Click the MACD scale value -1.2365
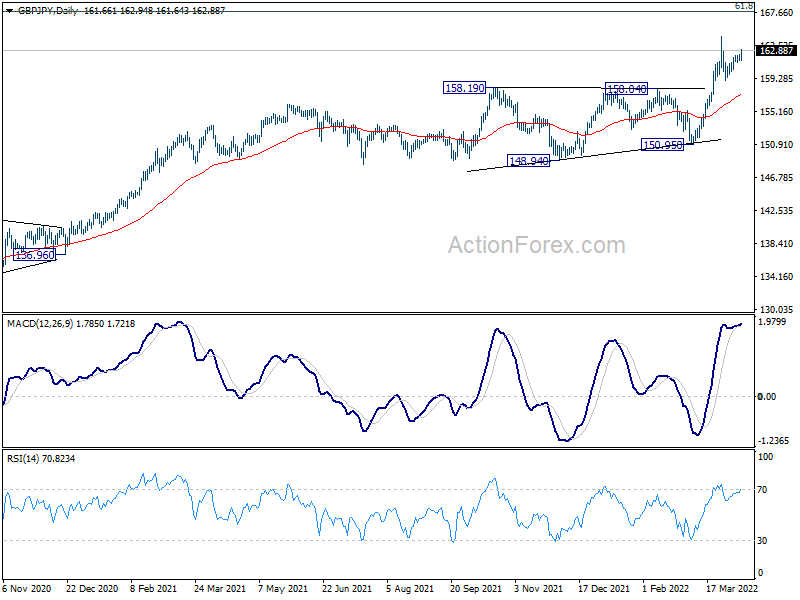This screenshot has width=800, height=600. [773, 440]
